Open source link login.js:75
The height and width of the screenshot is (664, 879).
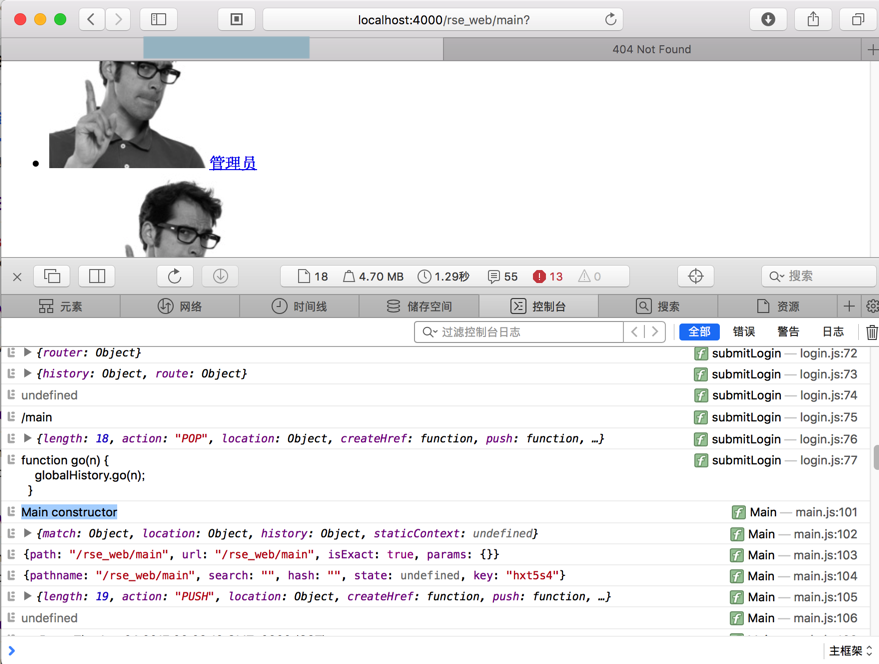(829, 417)
